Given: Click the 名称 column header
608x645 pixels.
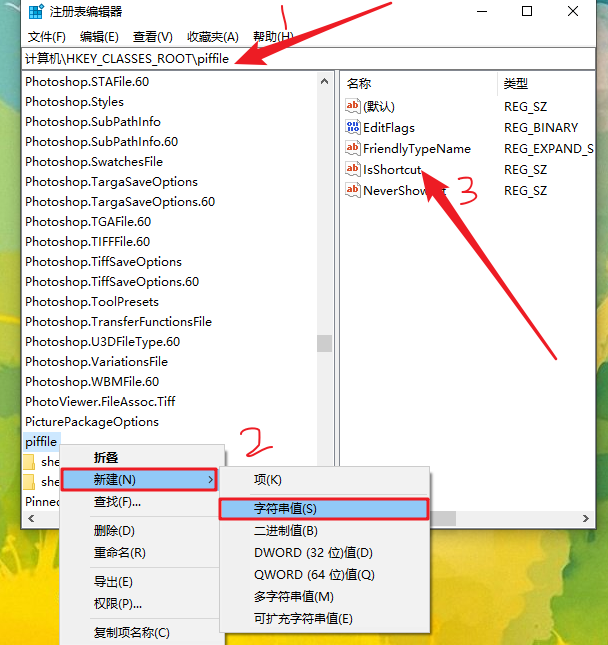Looking at the screenshot, I should [x=359, y=83].
